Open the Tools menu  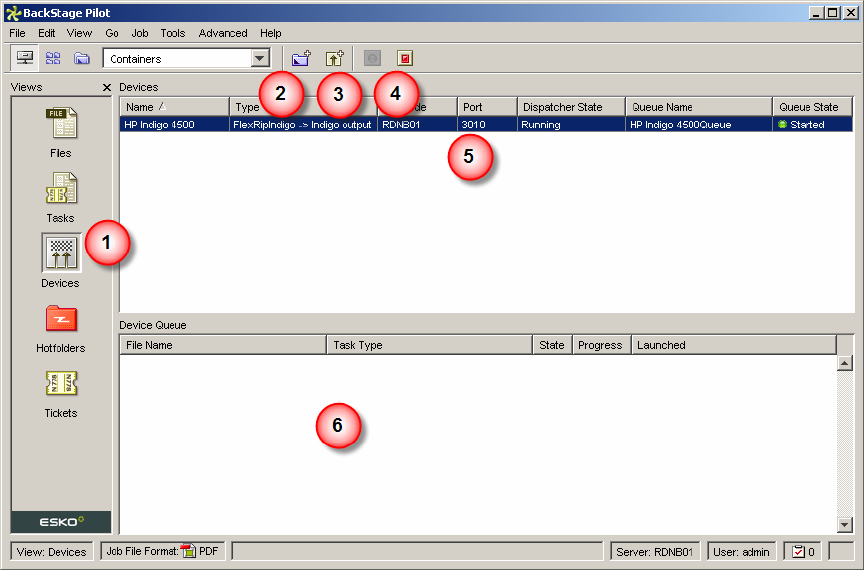[172, 33]
